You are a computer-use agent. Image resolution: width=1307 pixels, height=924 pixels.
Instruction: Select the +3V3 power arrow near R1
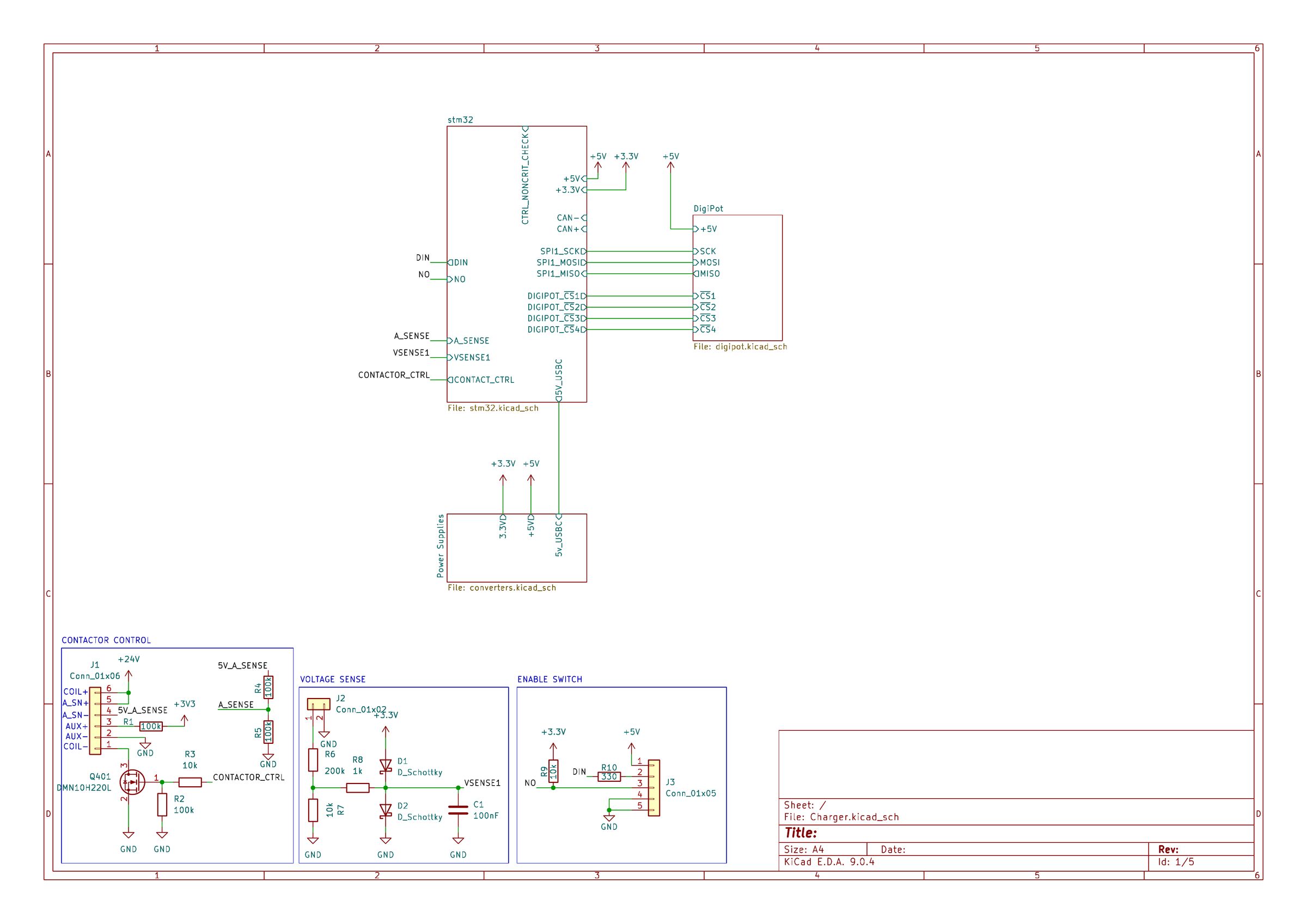[x=184, y=721]
